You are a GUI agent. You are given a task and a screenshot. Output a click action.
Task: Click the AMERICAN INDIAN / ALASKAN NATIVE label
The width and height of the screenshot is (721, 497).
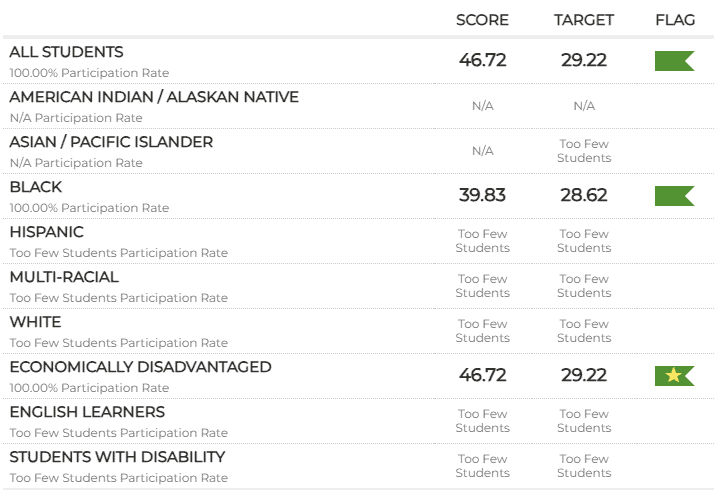click(154, 97)
